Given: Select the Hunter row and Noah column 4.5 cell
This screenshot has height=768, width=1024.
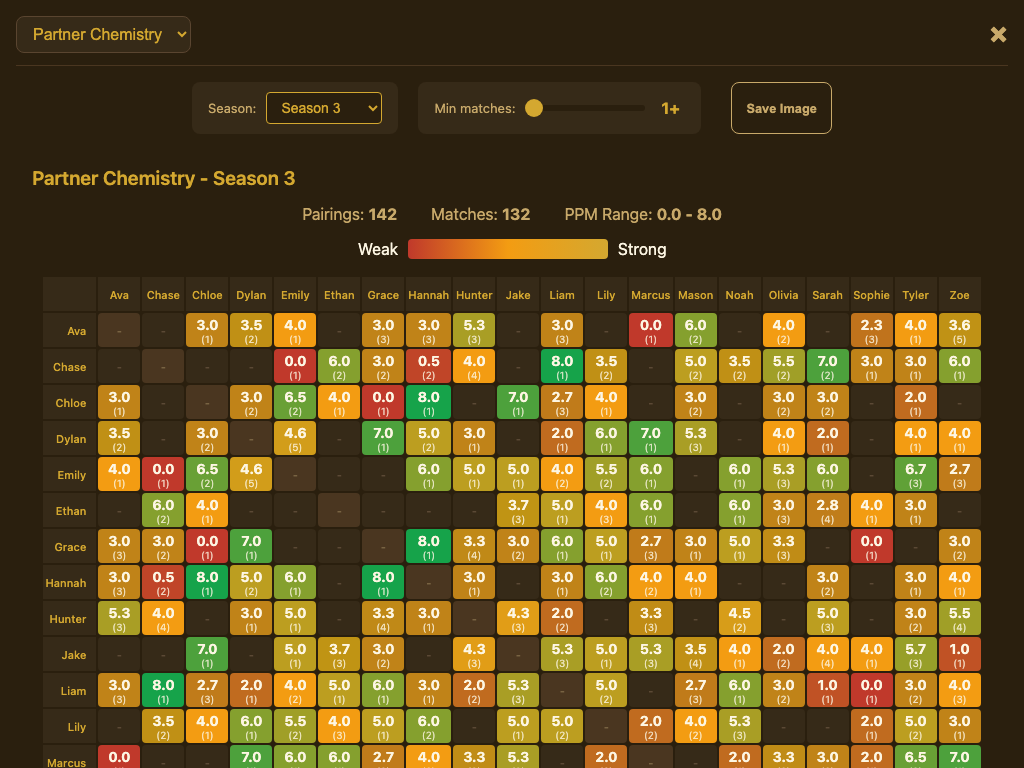Looking at the screenshot, I should 739,618.
